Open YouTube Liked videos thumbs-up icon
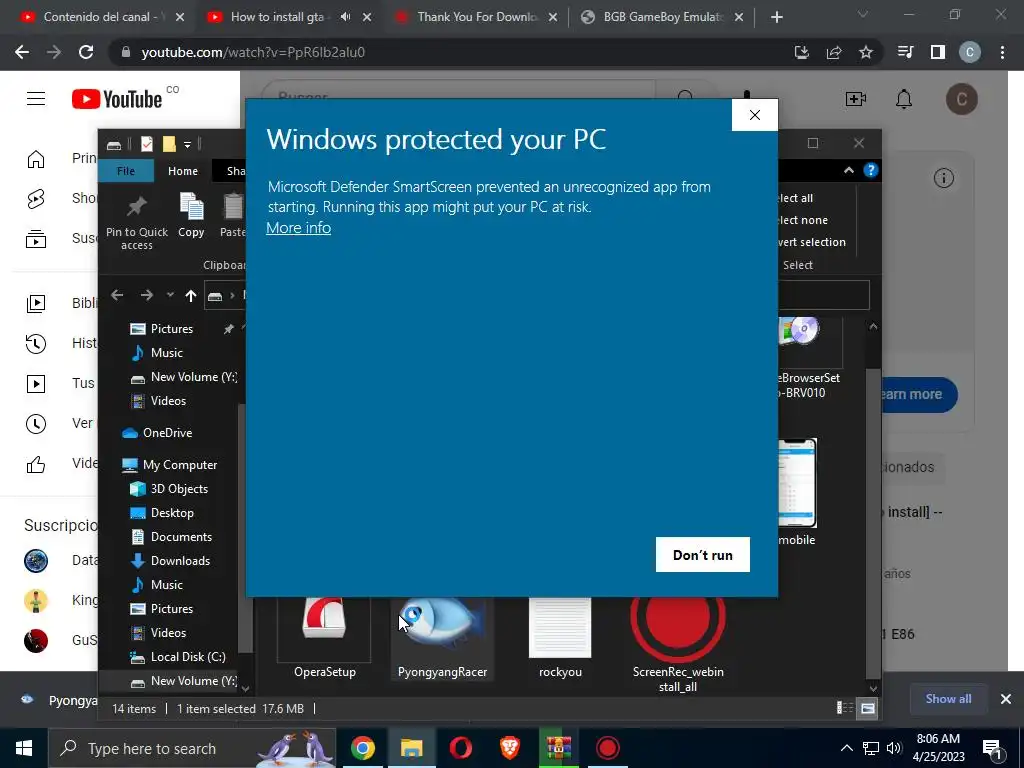Image resolution: width=1024 pixels, height=768 pixels. (x=36, y=464)
